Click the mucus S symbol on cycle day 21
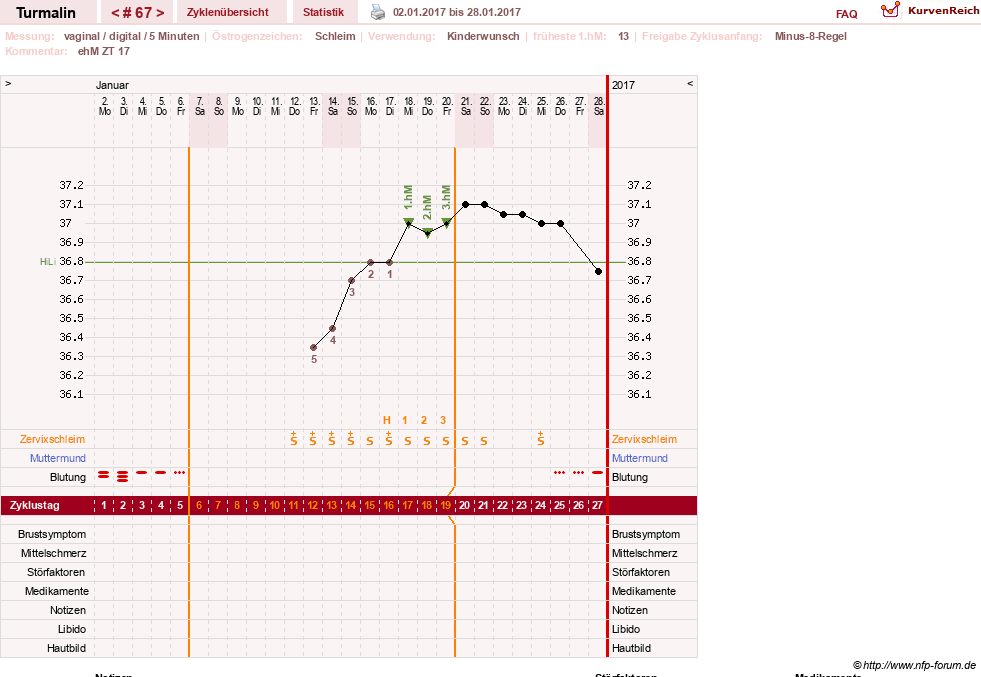 [484, 441]
